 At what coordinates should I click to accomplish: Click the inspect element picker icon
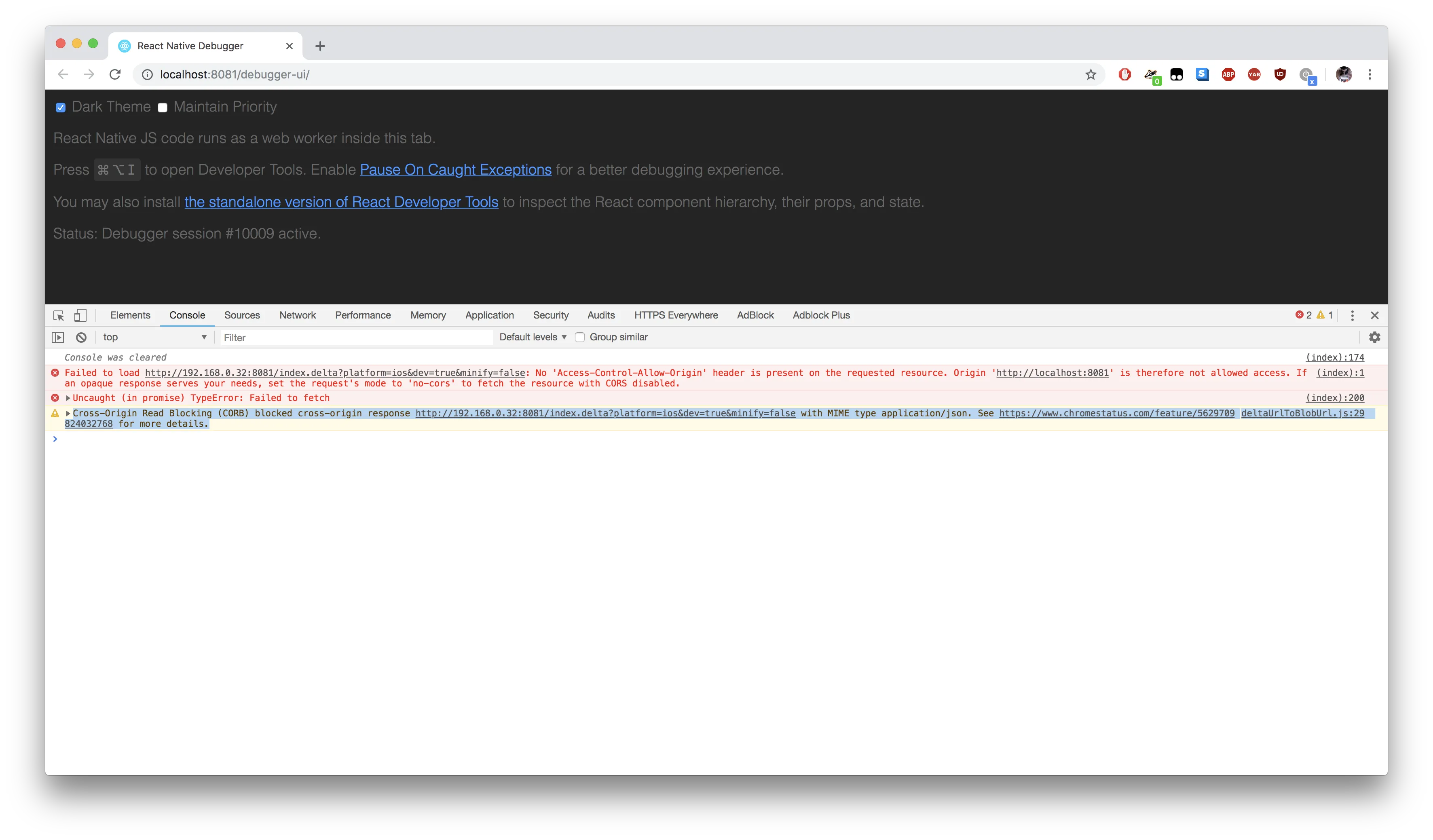coord(59,315)
